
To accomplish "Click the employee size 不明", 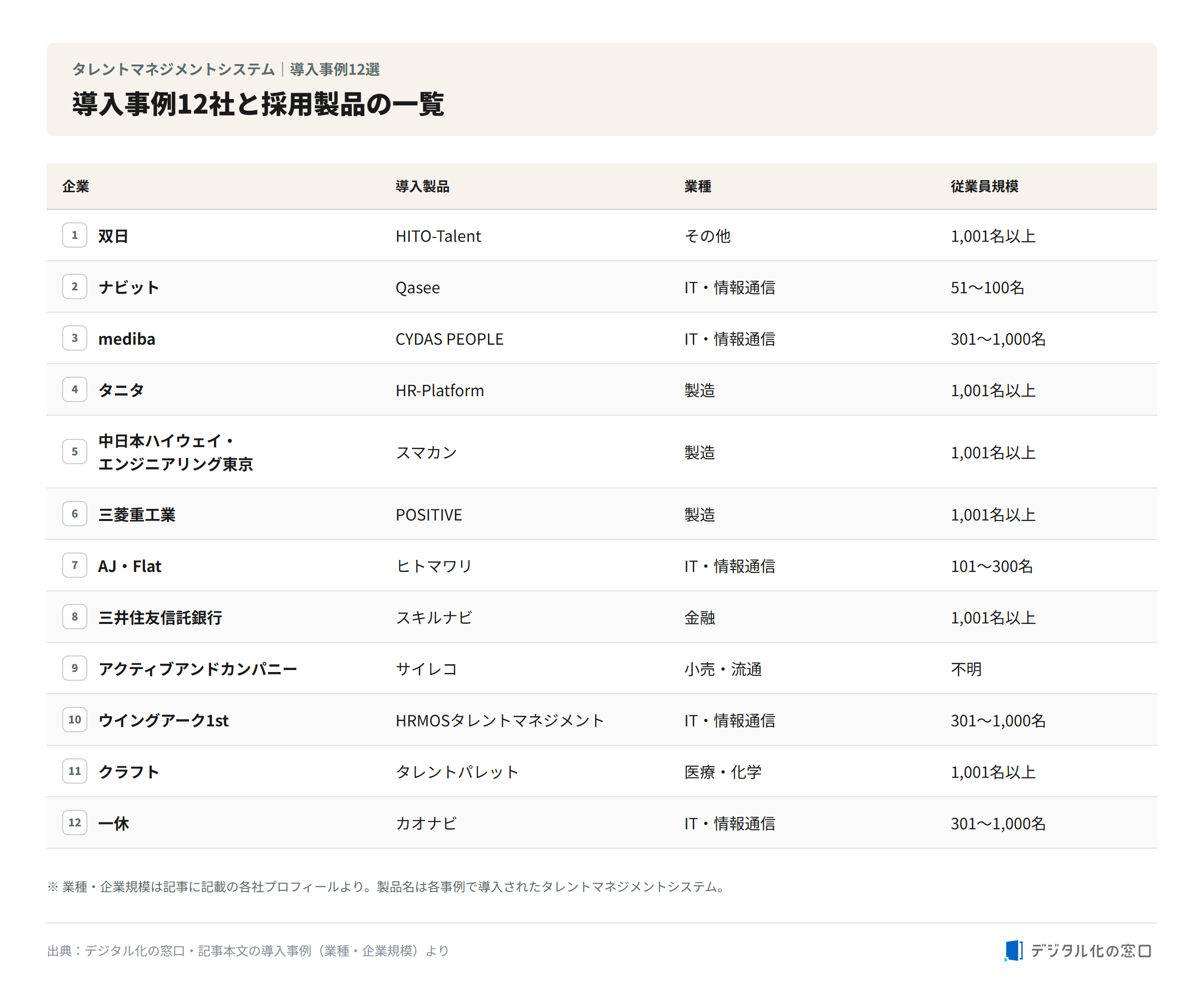I will (x=966, y=669).
